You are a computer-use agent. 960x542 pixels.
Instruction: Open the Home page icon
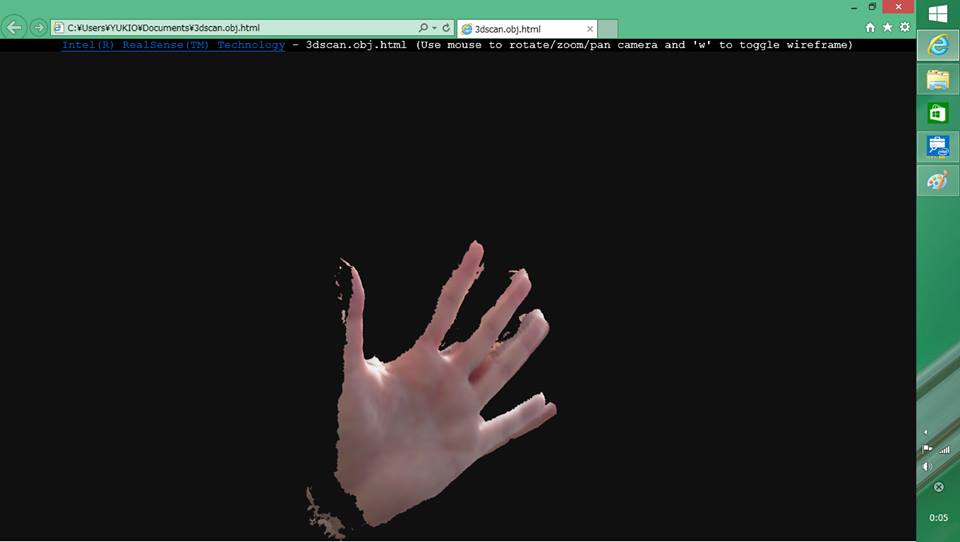(870, 27)
